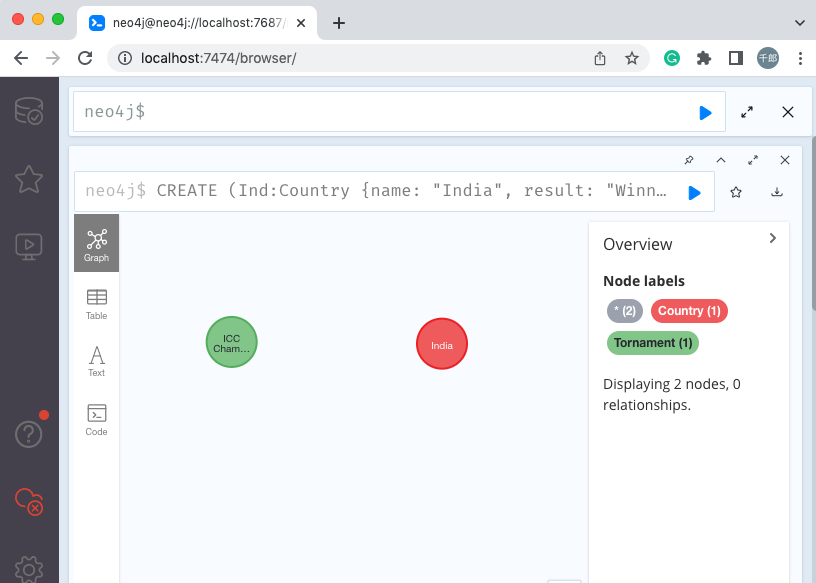Switch to the Graph view
Screen dimensions: 816x583
click(96, 243)
